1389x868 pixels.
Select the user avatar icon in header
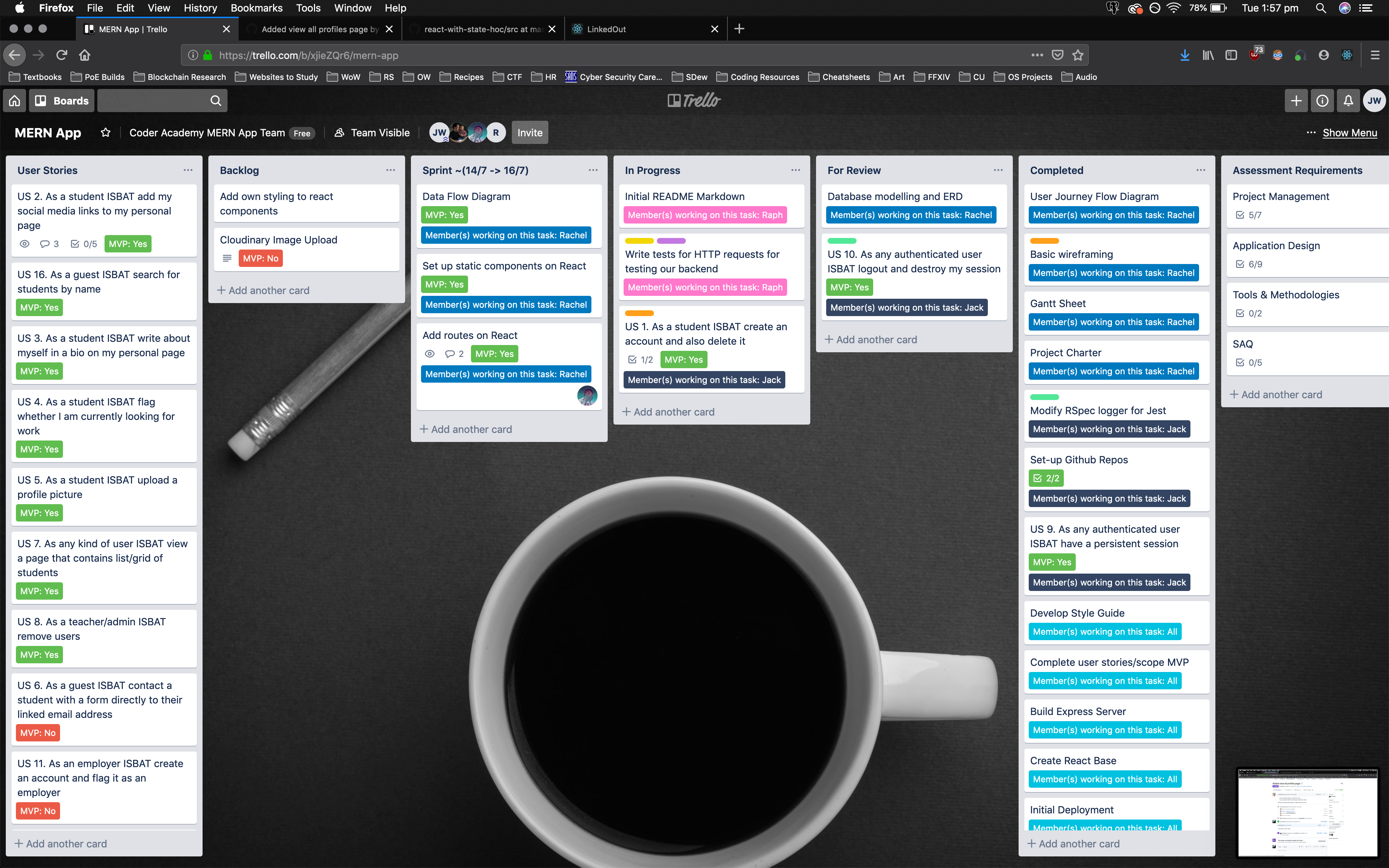(1375, 100)
